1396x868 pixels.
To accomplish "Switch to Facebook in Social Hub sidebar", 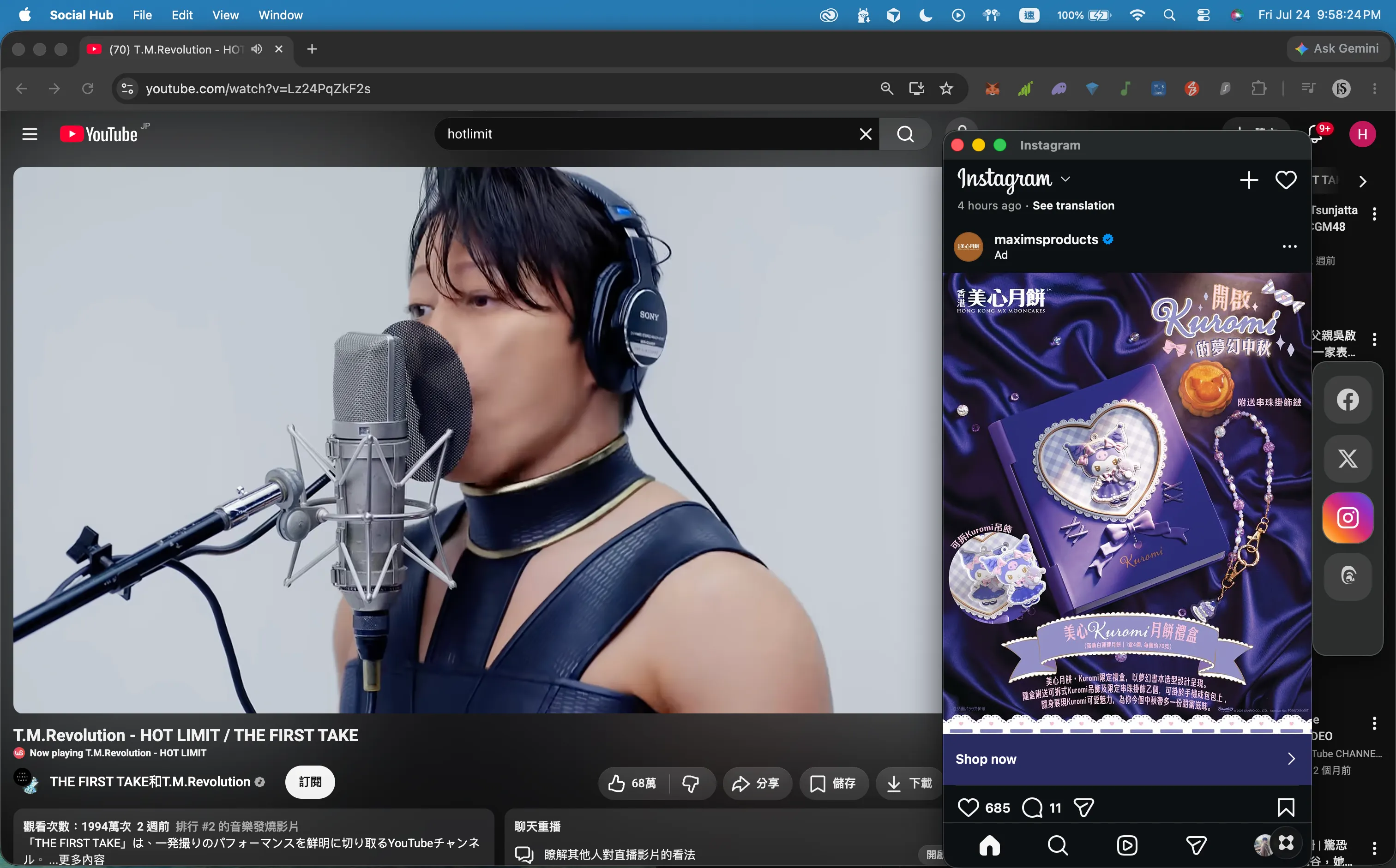I will click(1348, 400).
